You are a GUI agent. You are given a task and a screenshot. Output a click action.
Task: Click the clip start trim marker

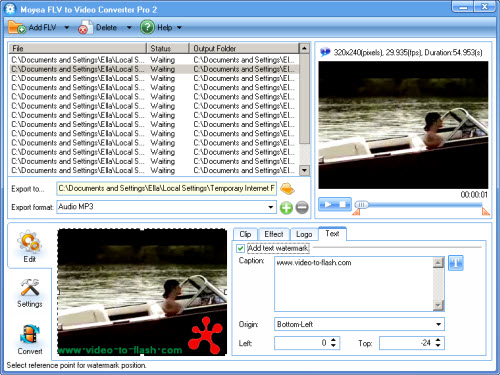tap(356, 212)
